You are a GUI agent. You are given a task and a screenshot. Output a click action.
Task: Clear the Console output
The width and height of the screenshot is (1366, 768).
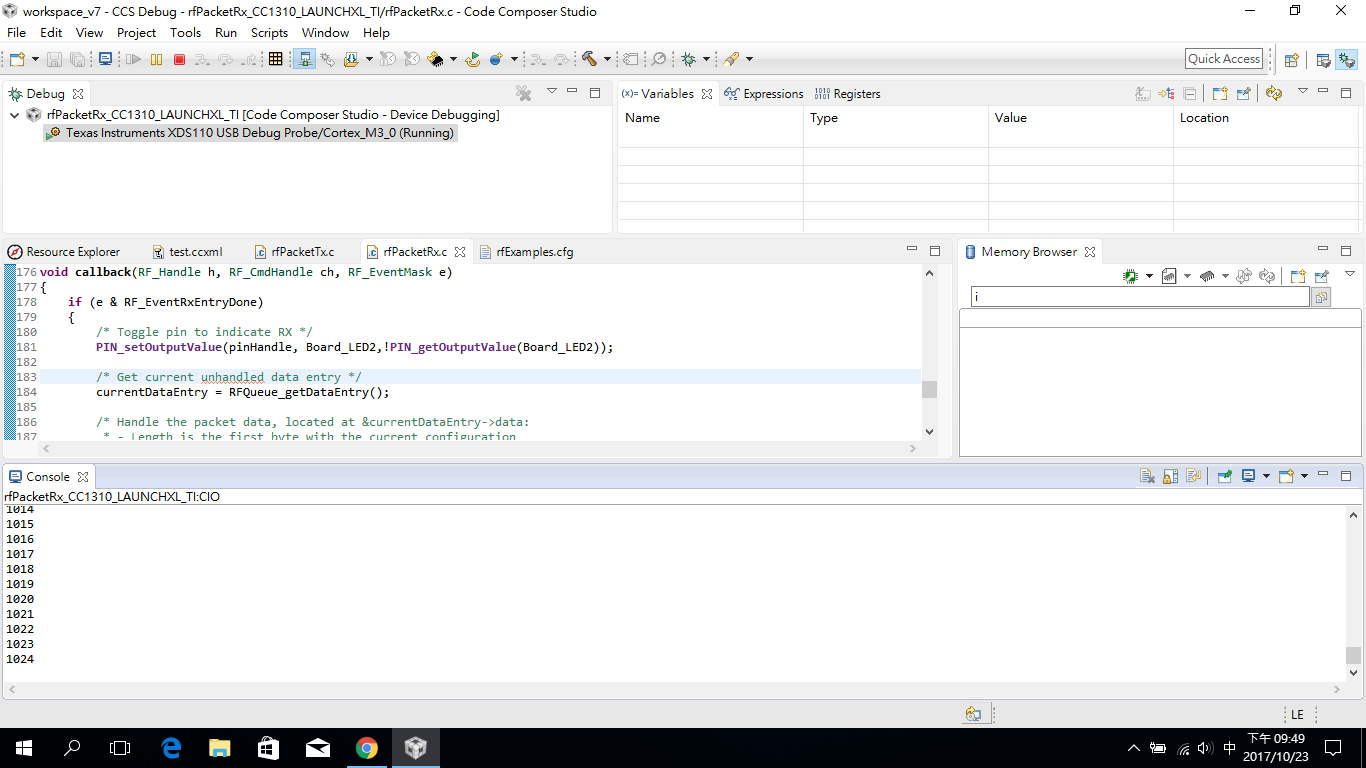click(1146, 476)
